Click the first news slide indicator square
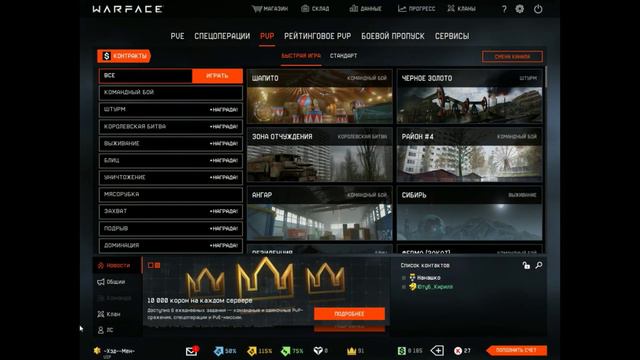 point(151,266)
